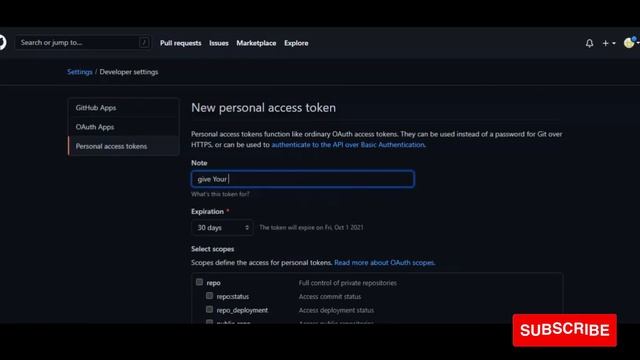640x360 pixels.
Task: Click into the Note text field
Action: pos(303,179)
